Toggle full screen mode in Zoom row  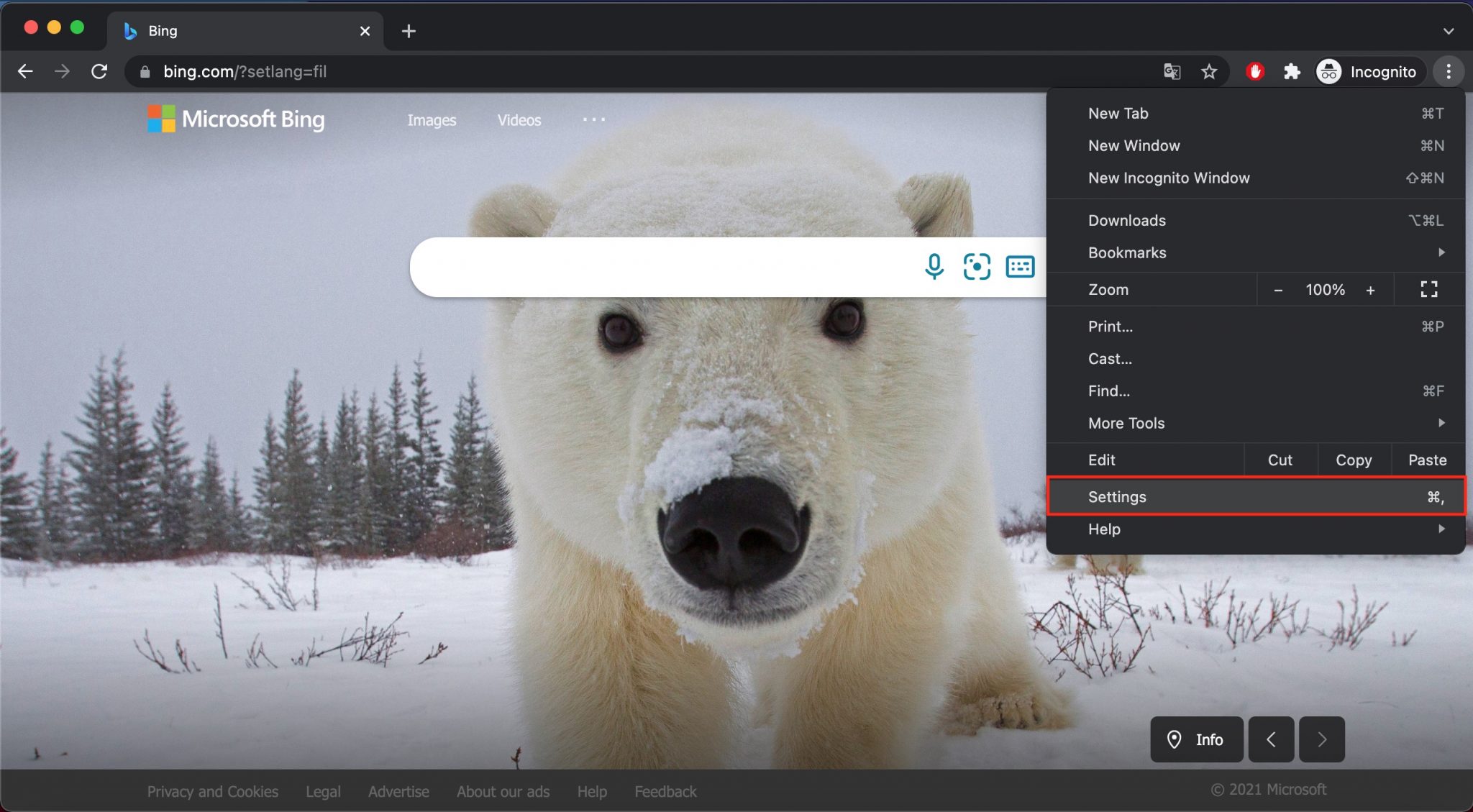1428,290
